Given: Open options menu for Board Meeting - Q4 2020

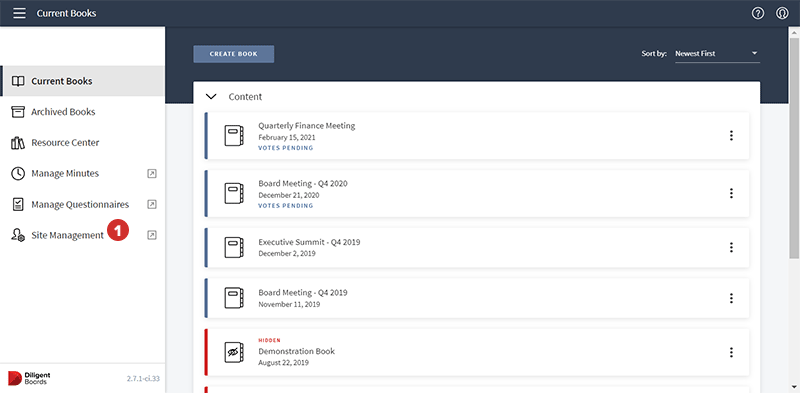Looking at the screenshot, I should [x=731, y=193].
